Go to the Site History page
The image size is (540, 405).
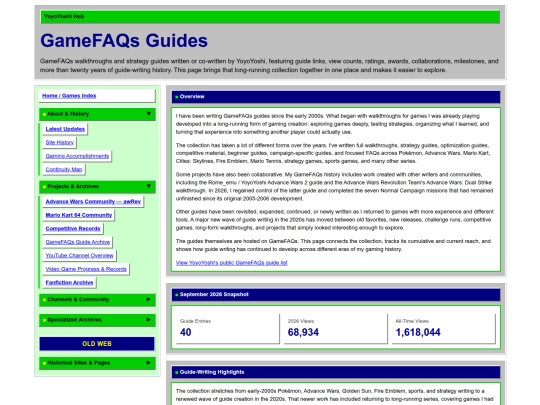point(60,143)
